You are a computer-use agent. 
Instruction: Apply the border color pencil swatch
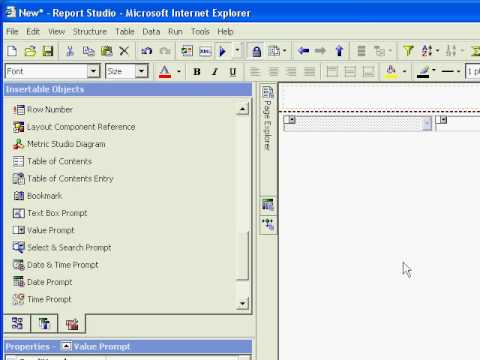pos(423,71)
